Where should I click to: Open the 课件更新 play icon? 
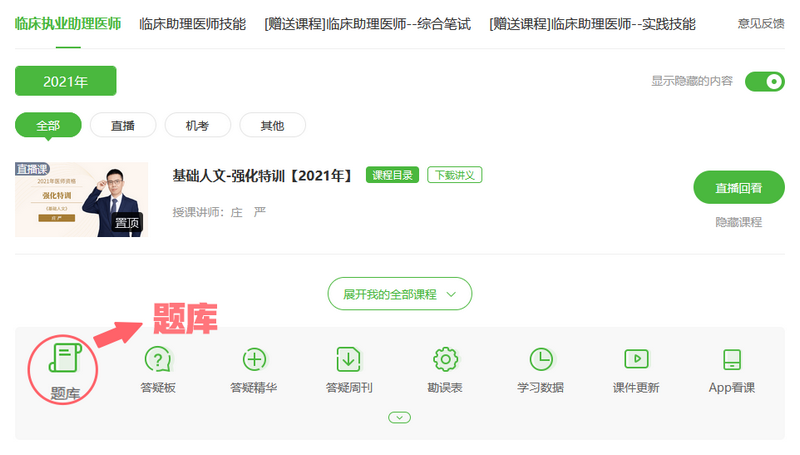[636, 359]
